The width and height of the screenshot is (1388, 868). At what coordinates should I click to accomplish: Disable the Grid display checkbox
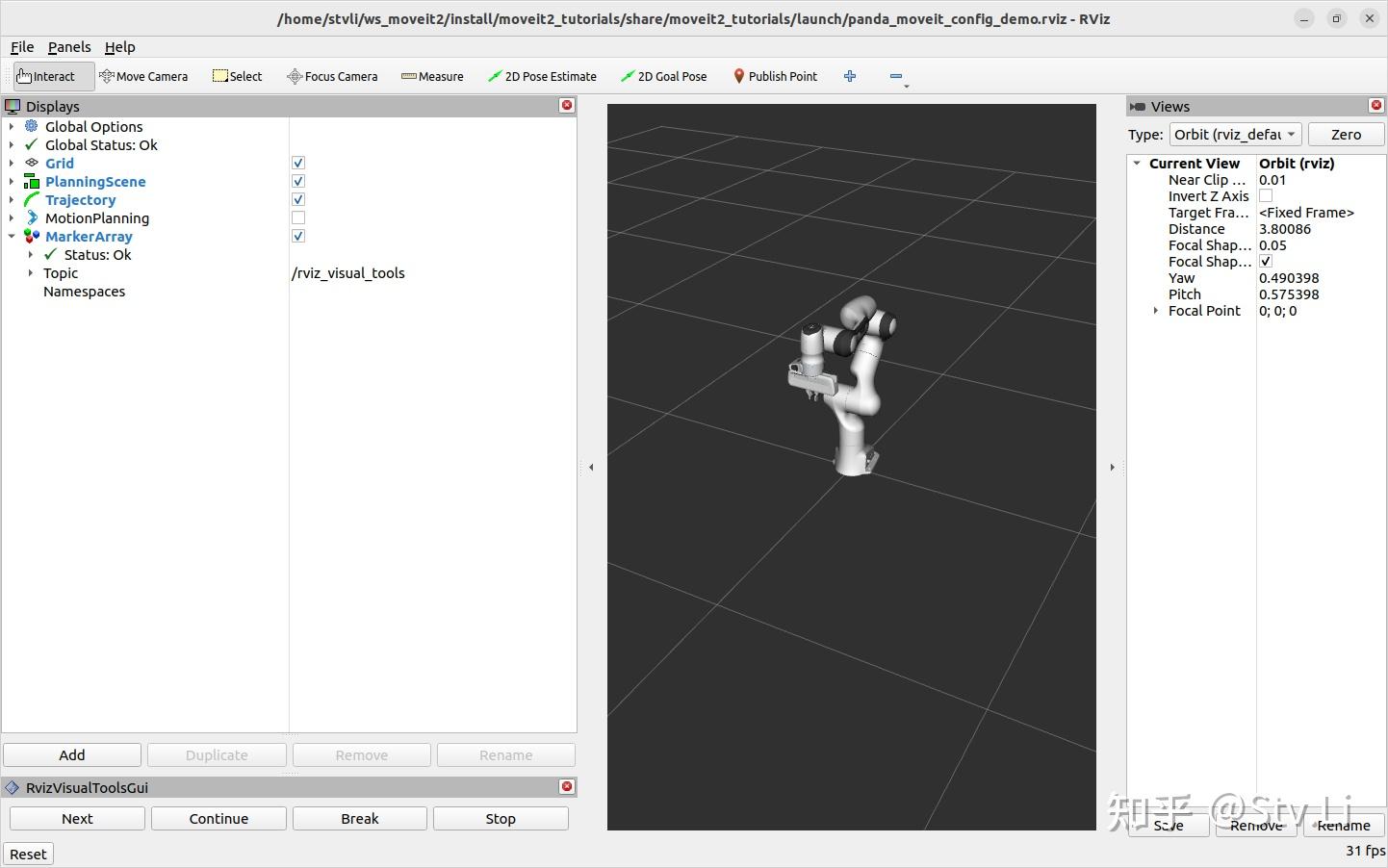[297, 163]
